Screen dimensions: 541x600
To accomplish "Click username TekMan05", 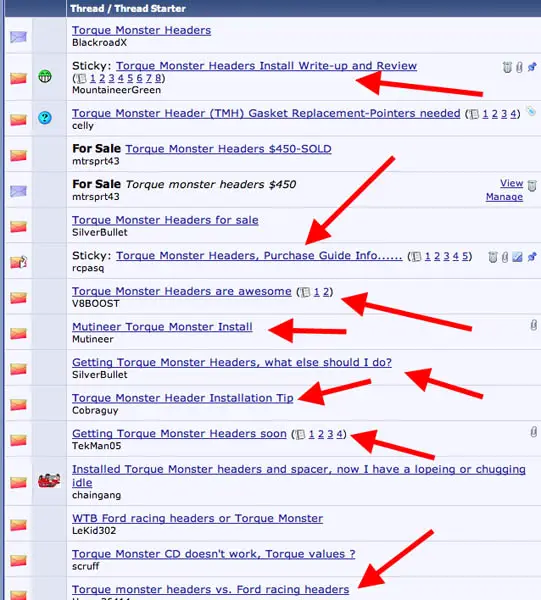I will pyautogui.click(x=96, y=446).
